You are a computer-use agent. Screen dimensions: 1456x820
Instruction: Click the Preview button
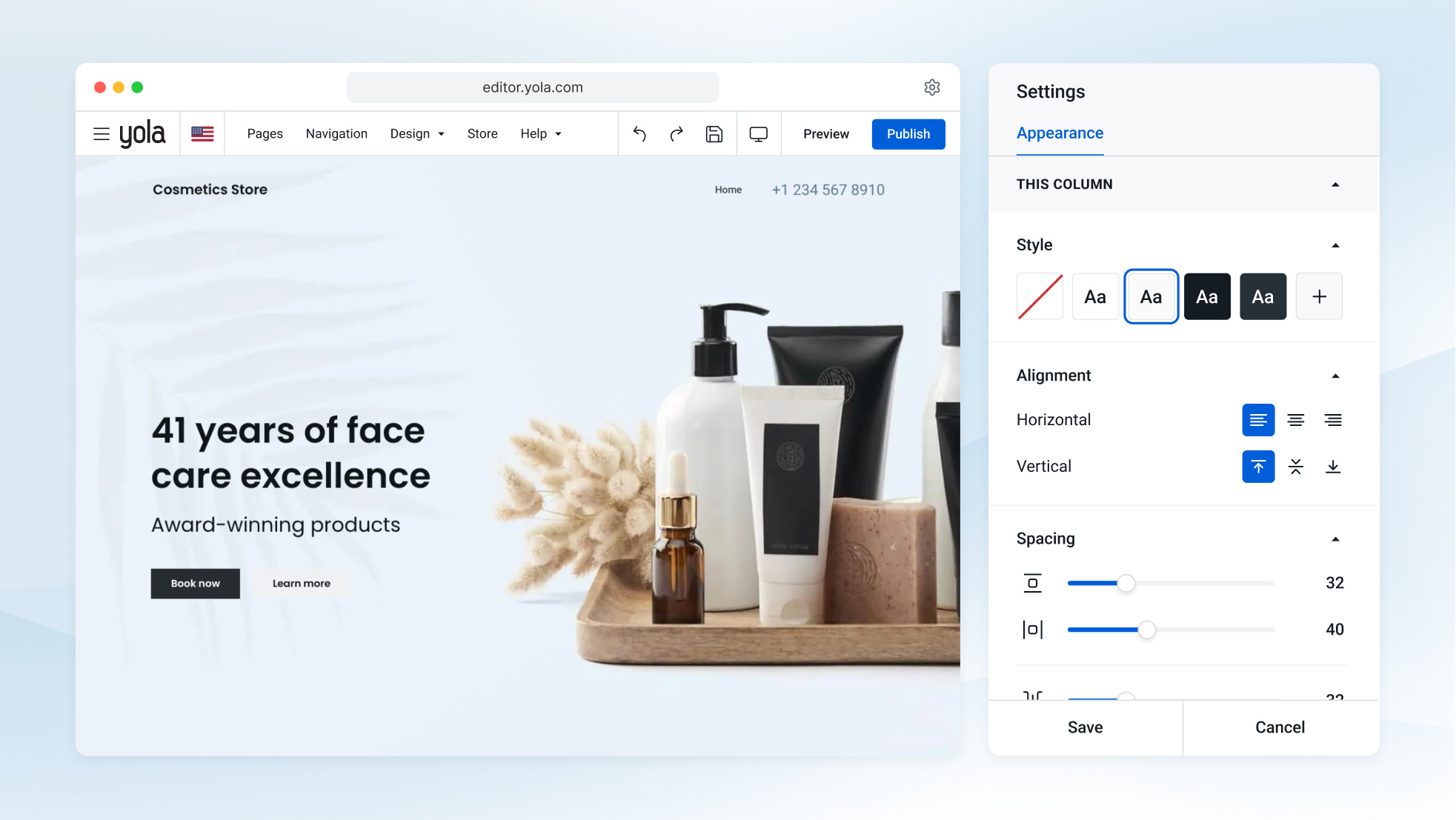[x=826, y=134]
